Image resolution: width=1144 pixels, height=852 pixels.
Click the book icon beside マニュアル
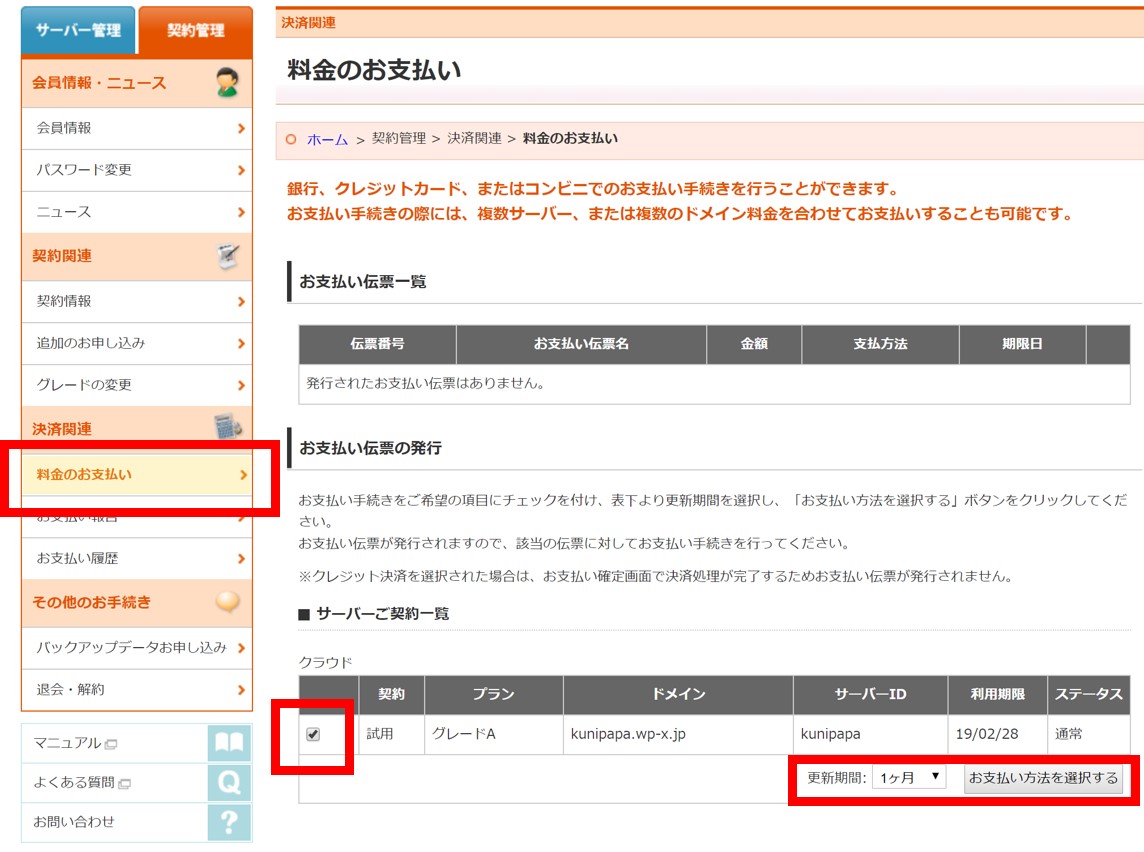click(x=229, y=743)
